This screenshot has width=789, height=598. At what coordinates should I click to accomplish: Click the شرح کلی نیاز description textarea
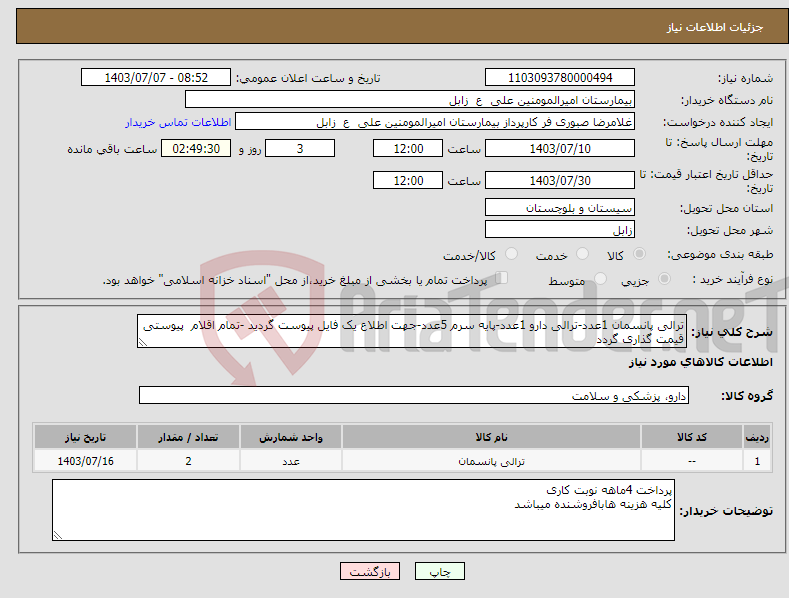tap(412, 332)
